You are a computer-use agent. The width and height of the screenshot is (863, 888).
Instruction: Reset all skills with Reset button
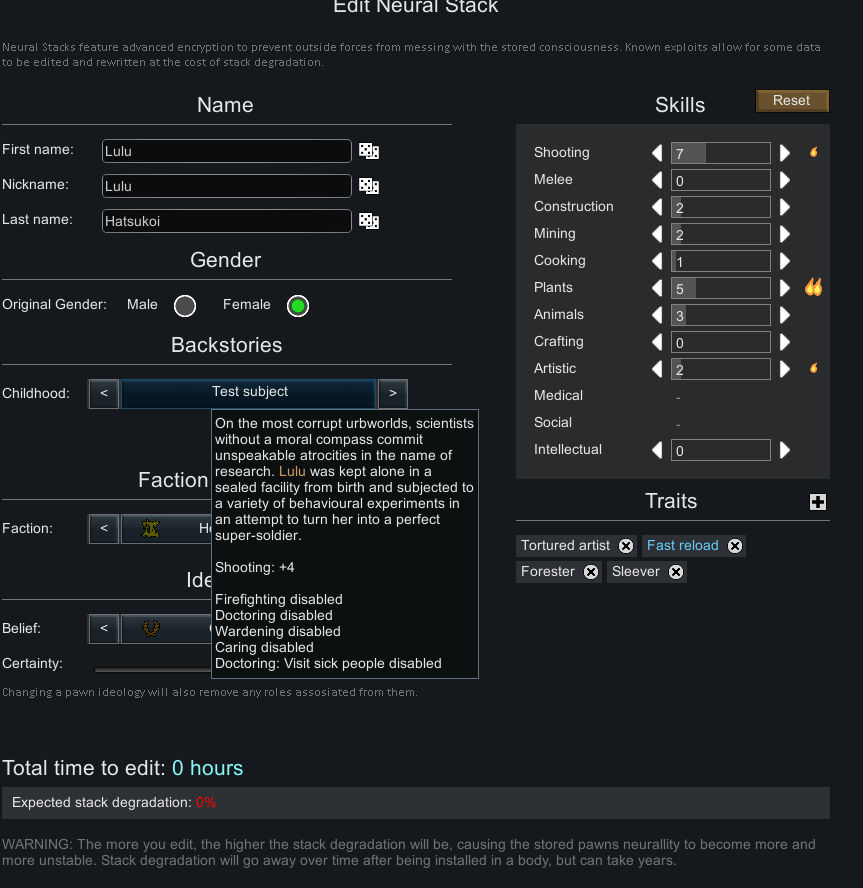tap(792, 101)
